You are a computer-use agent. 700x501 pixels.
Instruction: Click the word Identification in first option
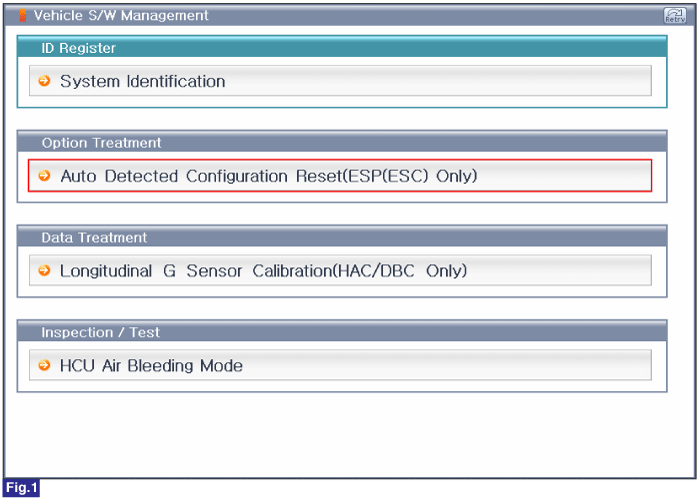[x=176, y=81]
